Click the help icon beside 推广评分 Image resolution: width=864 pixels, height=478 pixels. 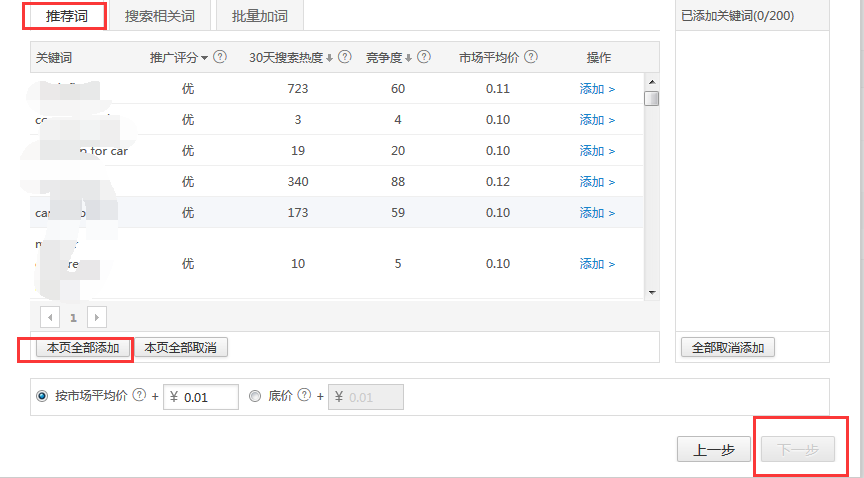pos(220,58)
